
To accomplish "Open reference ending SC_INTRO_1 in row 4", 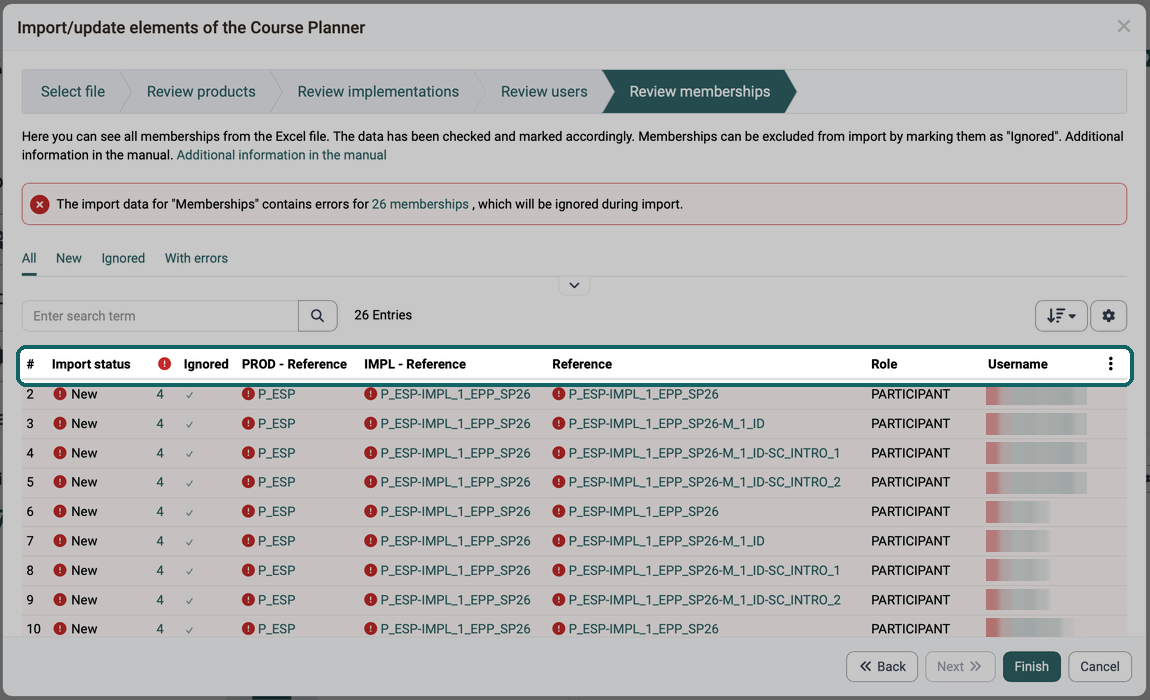I will [x=704, y=453].
